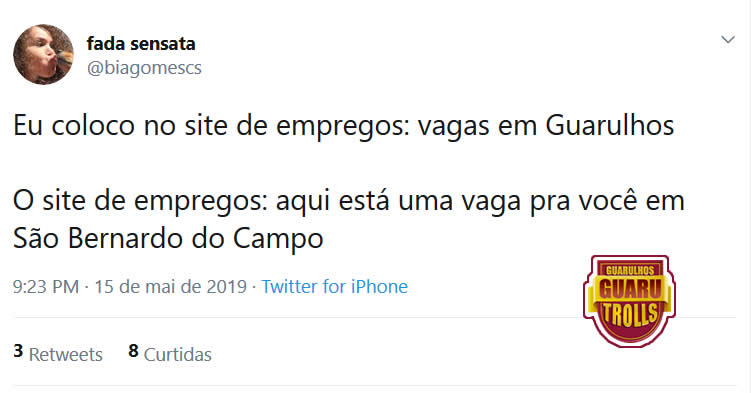Click the 9:23 PM timestamp
This screenshot has height=393, width=751.
coord(46,286)
